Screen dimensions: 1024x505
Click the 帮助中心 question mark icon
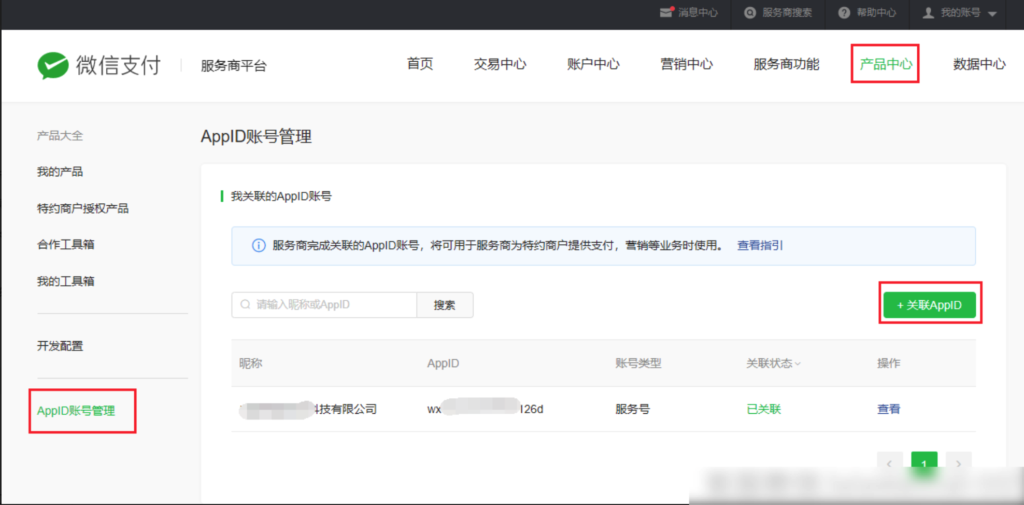coord(844,13)
